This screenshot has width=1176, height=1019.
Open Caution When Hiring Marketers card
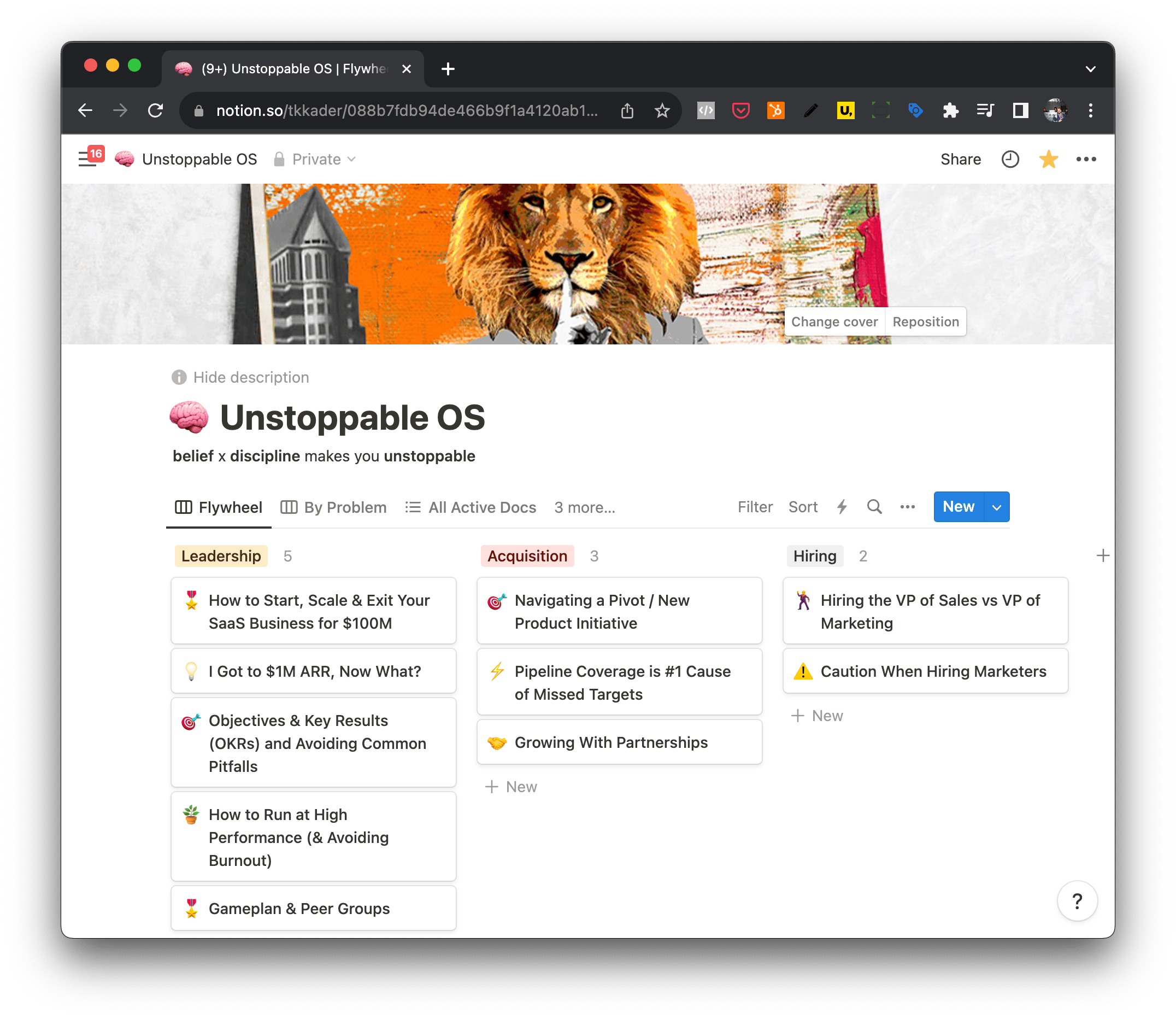(x=925, y=671)
